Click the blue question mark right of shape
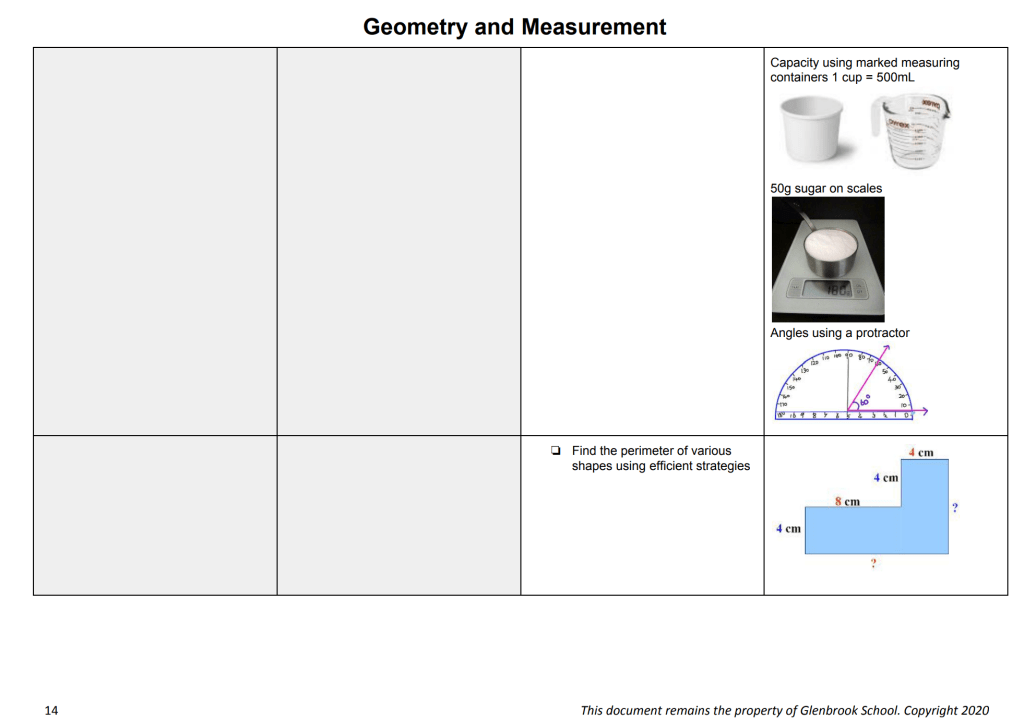 pyautogui.click(x=955, y=508)
